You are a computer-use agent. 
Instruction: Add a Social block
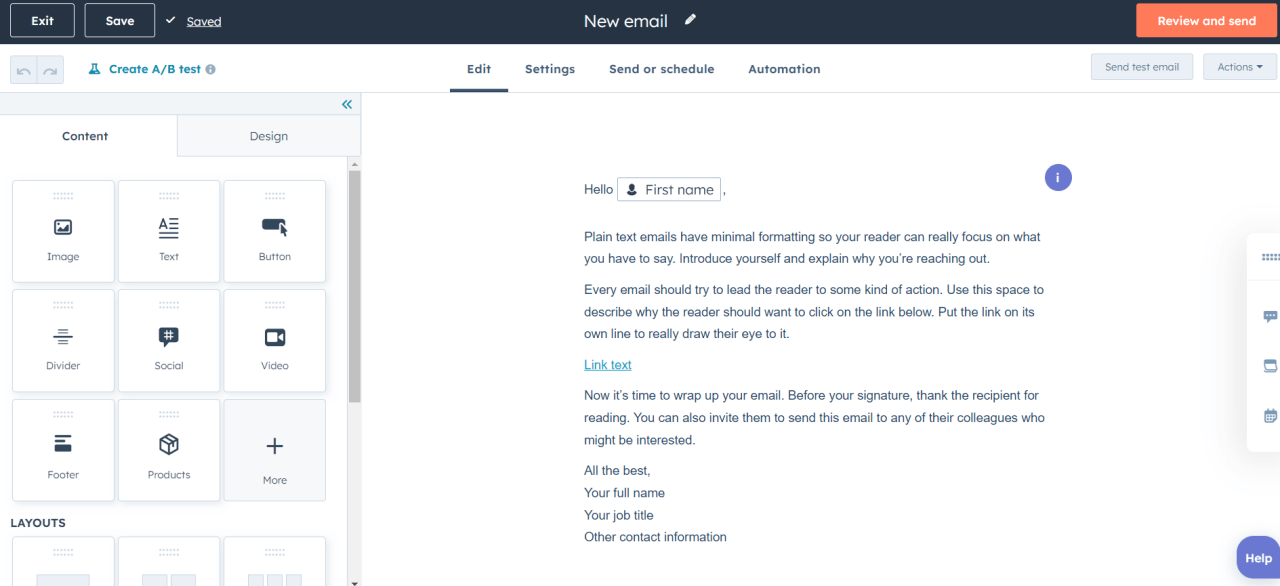(x=168, y=340)
